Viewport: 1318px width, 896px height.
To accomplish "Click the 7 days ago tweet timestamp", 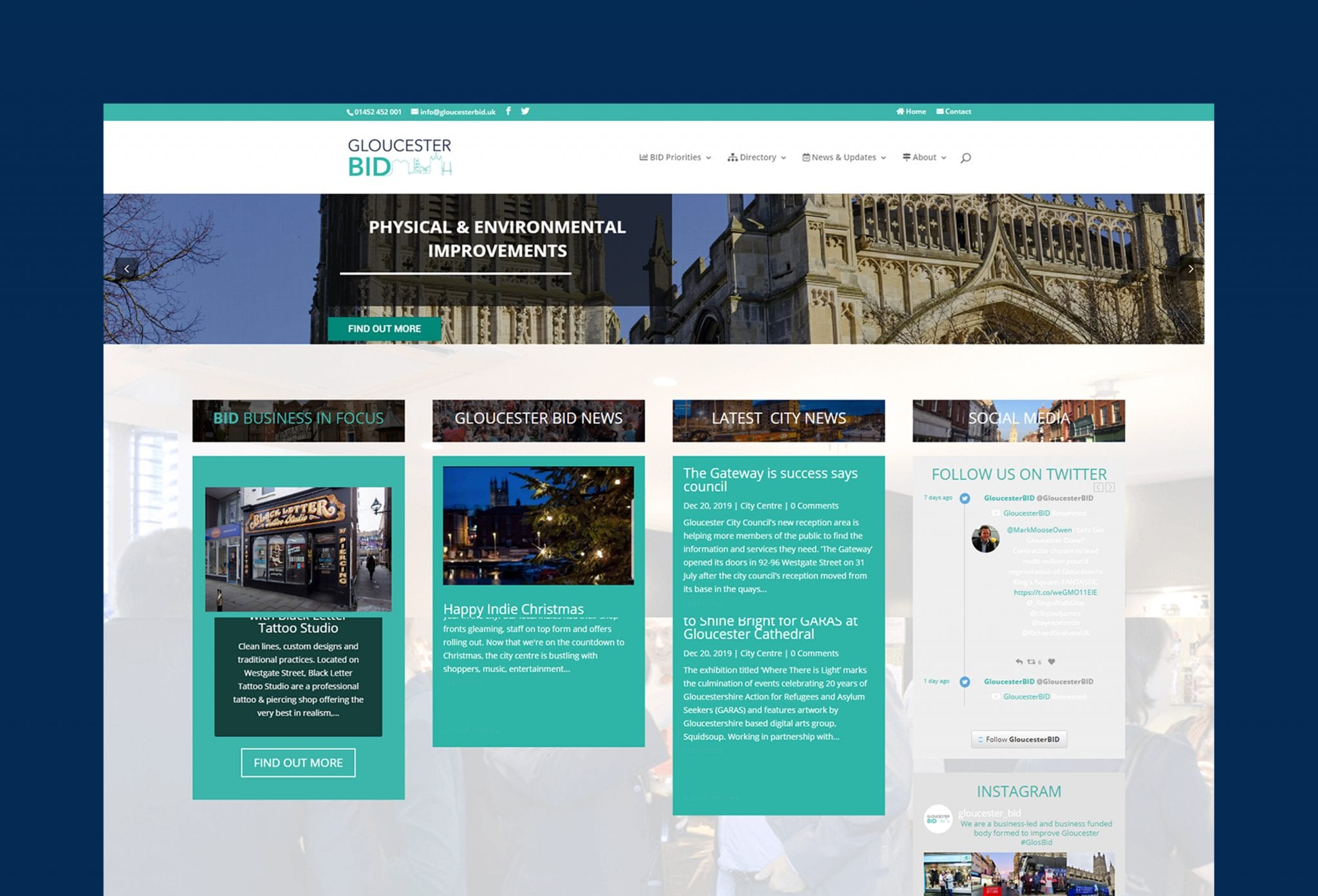I will 938,498.
